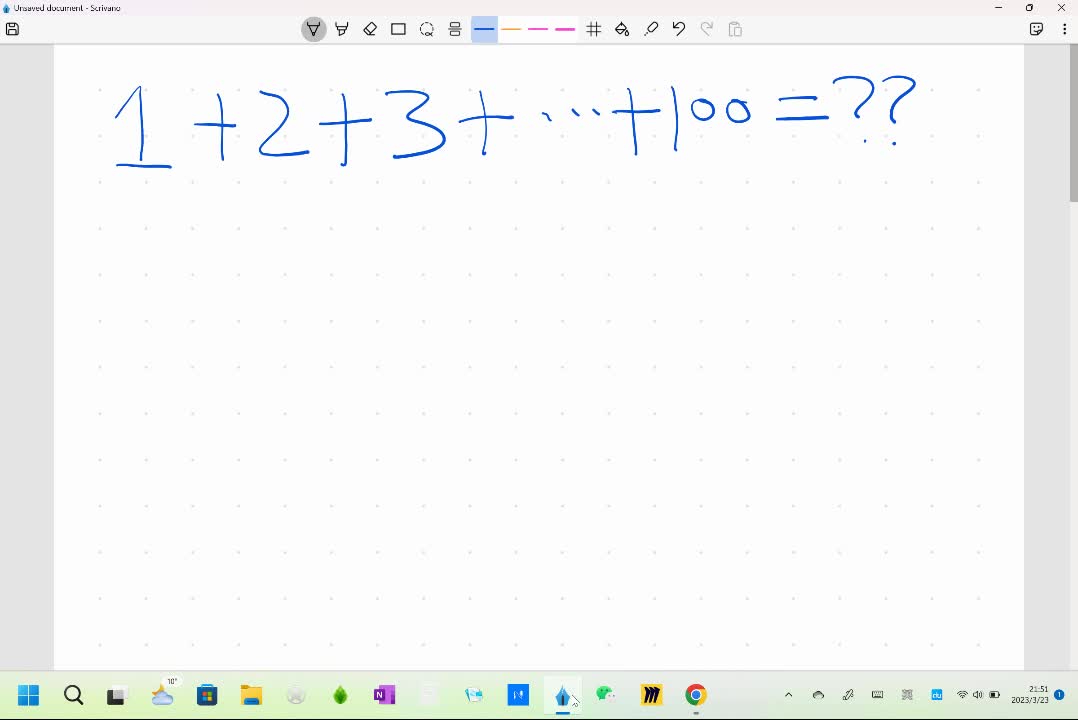The width and height of the screenshot is (1078, 720).
Task: Open File Explorer from the taskbar
Action: pos(251,695)
